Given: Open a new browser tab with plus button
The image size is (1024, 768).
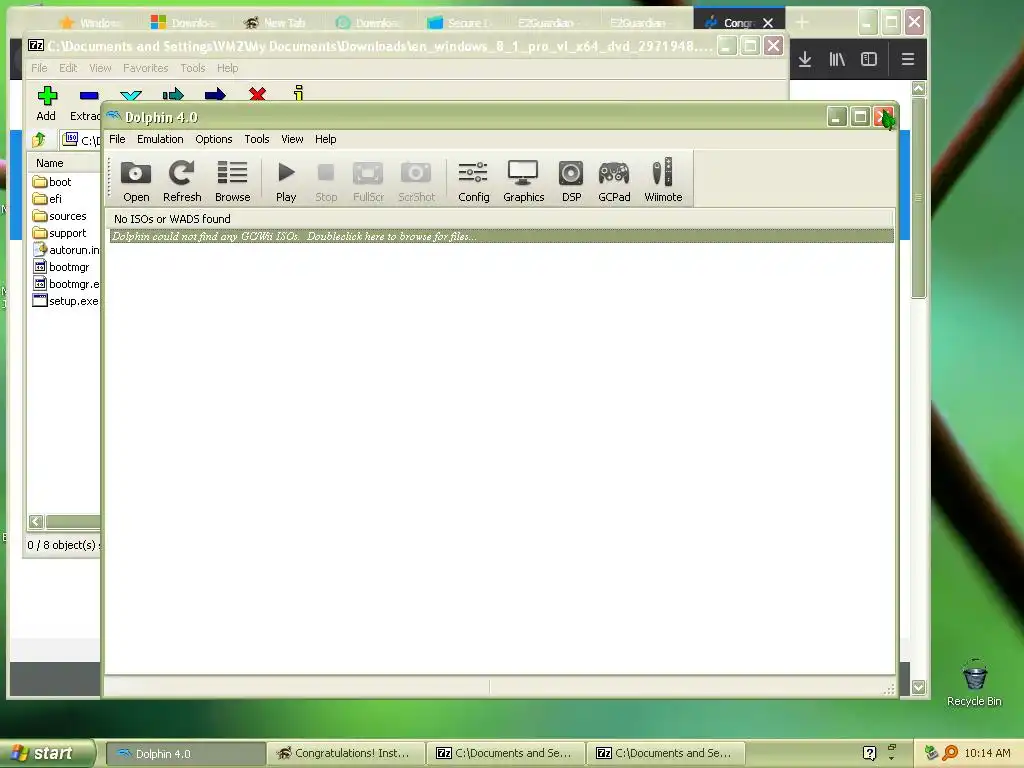Looking at the screenshot, I should click(x=802, y=22).
